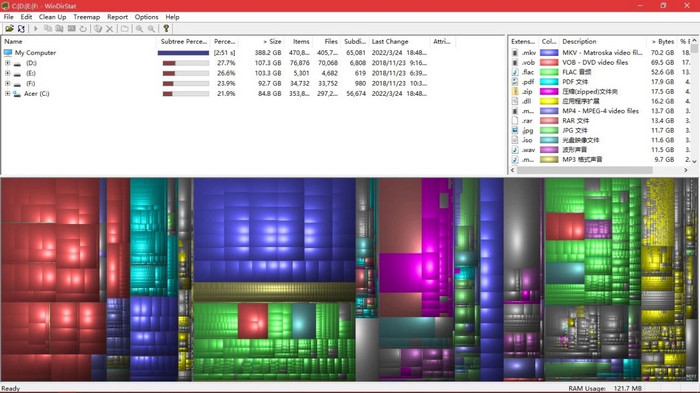Viewport: 700px width, 393px height.
Task: Click the Acer (C:) drive icon
Action: click(17, 94)
